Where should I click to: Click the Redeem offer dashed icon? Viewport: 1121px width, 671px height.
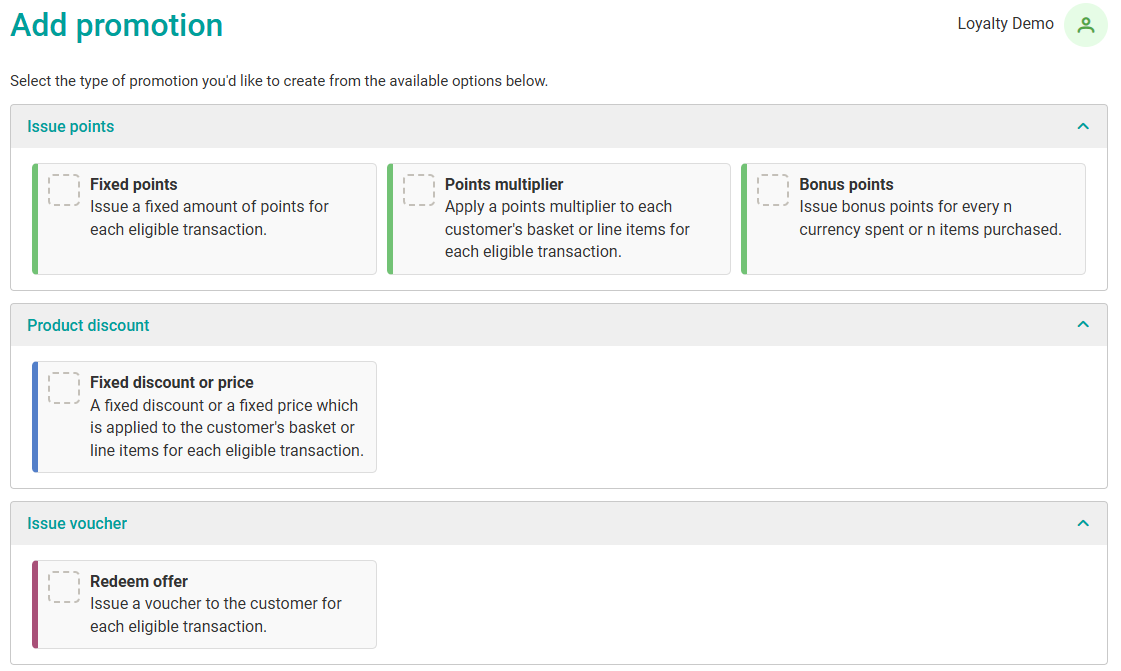point(64,587)
